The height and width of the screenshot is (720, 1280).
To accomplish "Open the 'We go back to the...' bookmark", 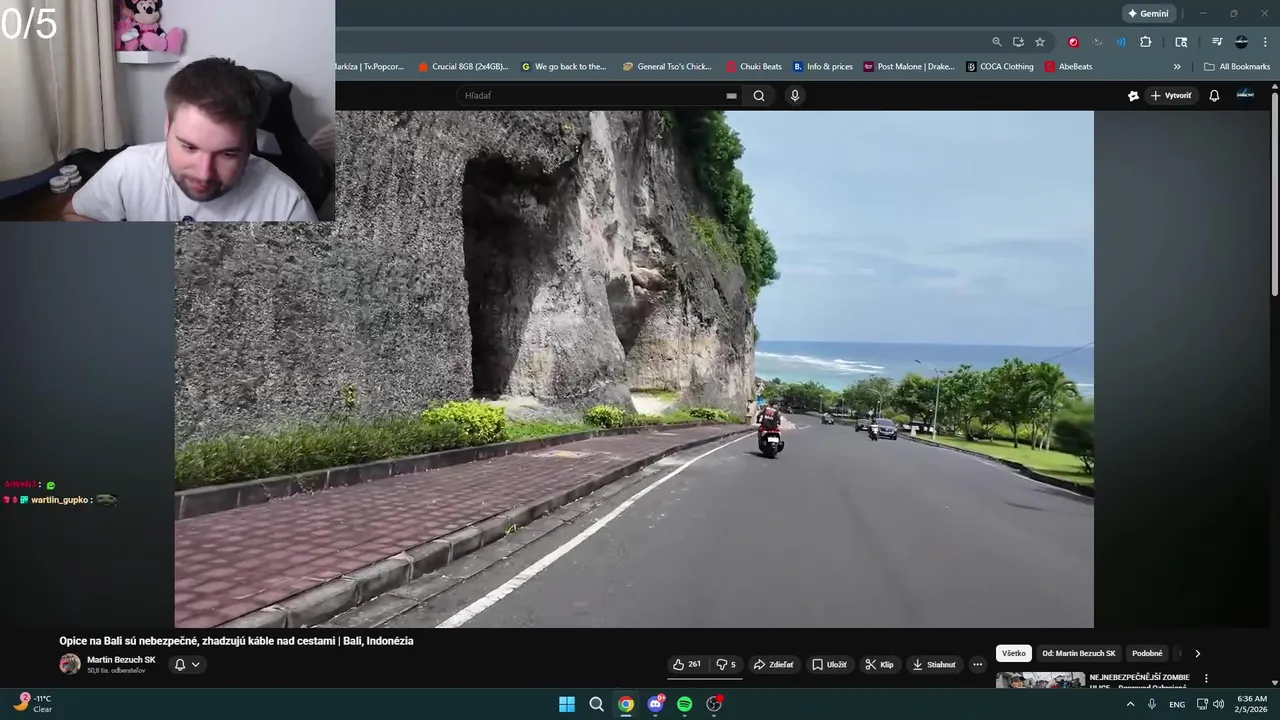I will [564, 67].
